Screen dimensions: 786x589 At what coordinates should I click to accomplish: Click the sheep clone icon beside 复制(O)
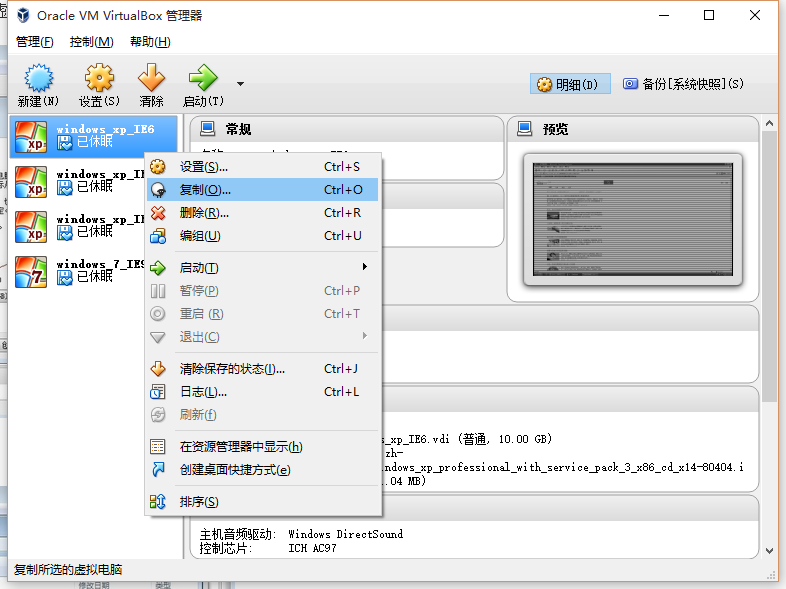coord(158,189)
